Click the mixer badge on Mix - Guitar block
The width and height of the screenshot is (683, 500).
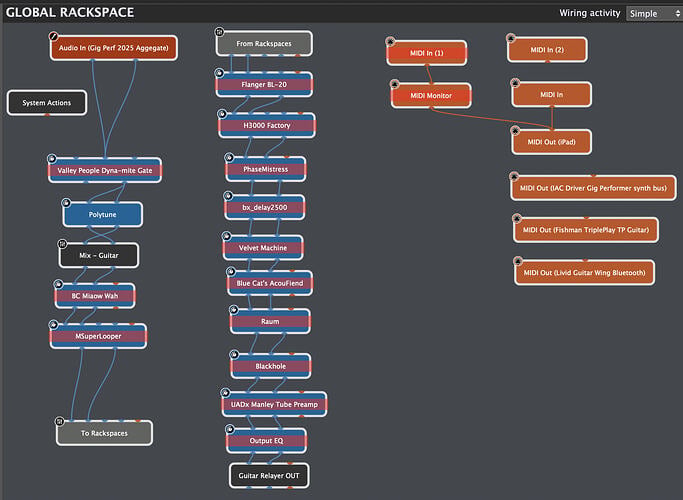coord(62,243)
